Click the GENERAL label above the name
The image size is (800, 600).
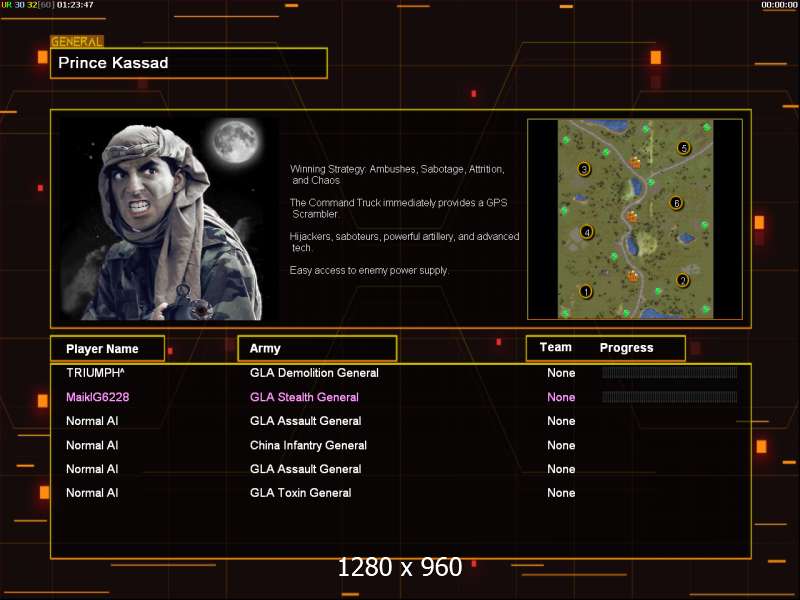77,42
